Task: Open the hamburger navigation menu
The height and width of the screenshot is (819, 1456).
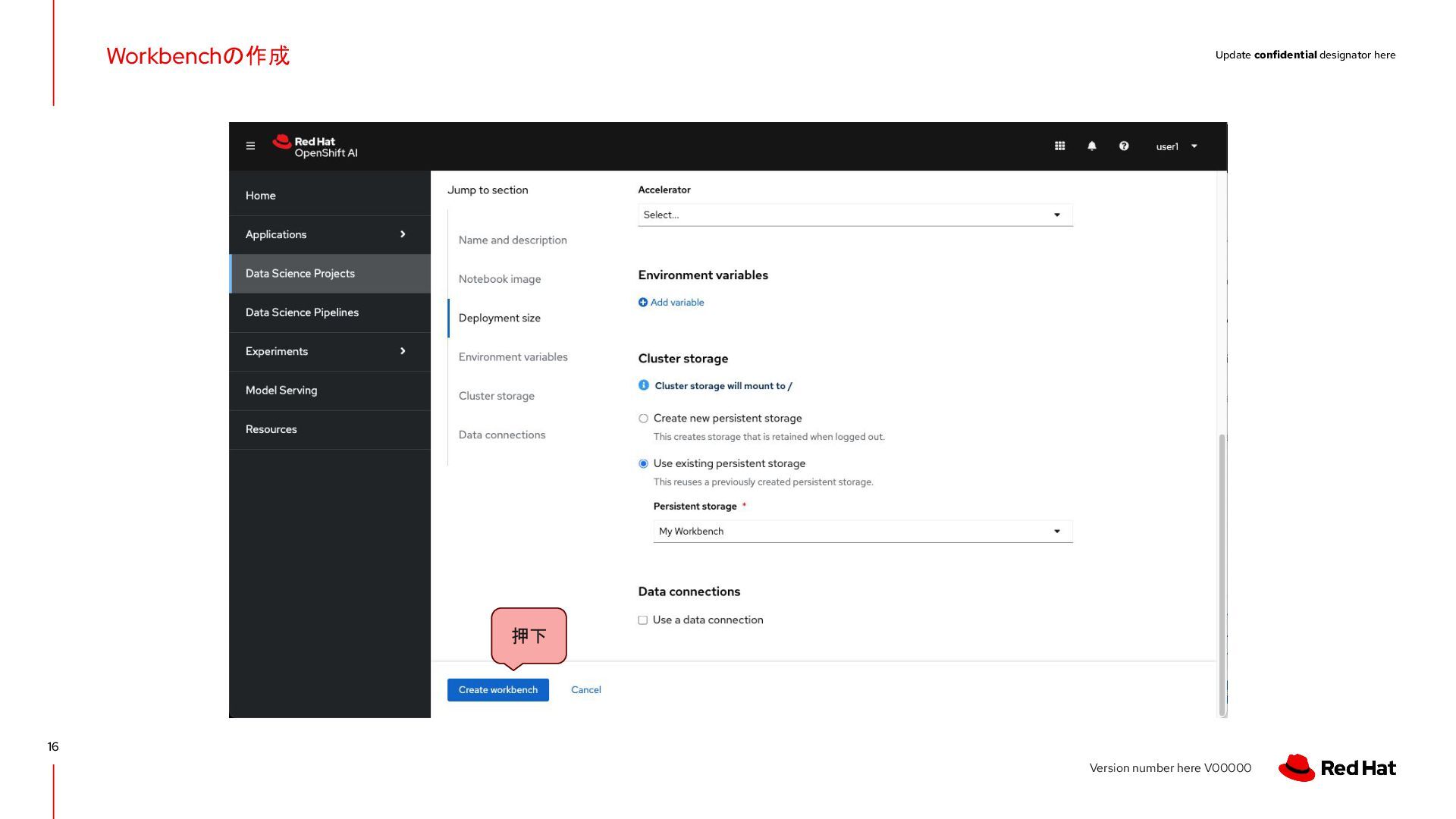Action: point(250,146)
